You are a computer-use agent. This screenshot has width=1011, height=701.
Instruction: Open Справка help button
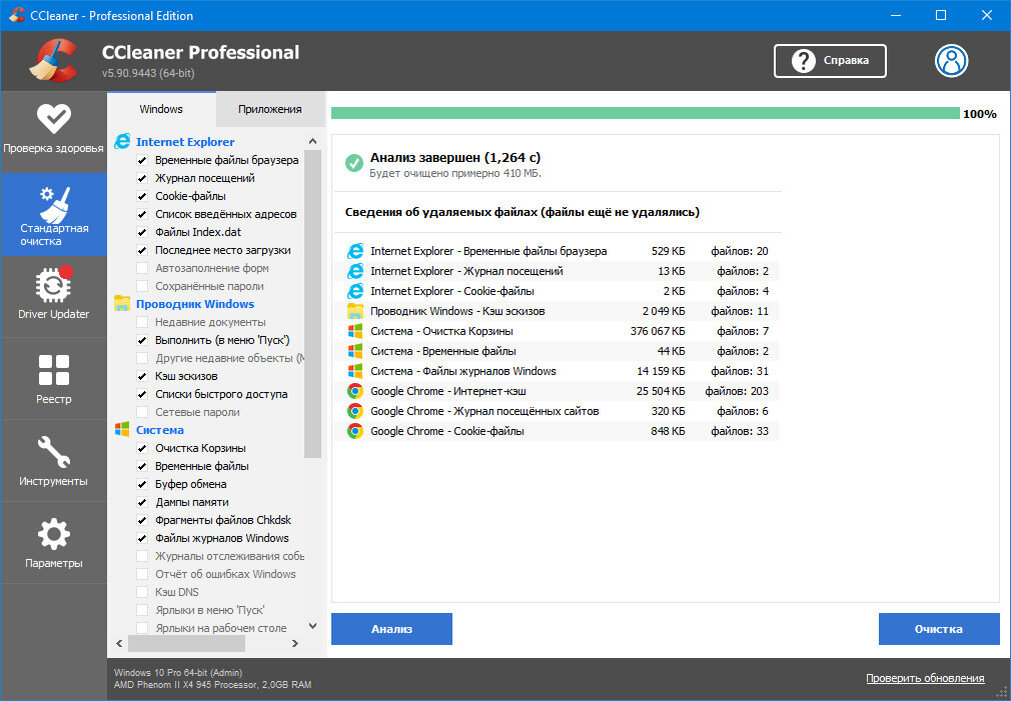tap(830, 61)
